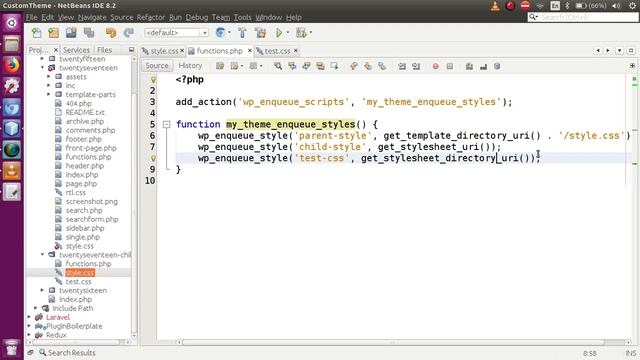This screenshot has width=640, height=360.
Task: Expand the twentyfifteen folder
Action: coord(42,59)
